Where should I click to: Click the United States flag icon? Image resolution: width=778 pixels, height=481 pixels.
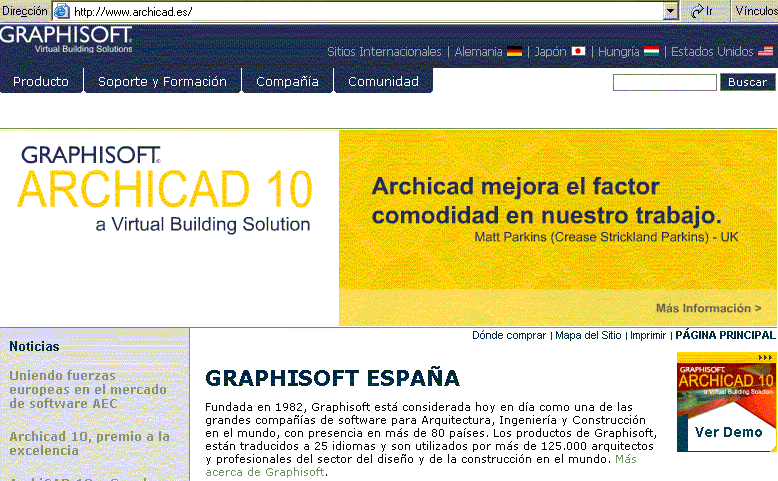click(x=766, y=51)
